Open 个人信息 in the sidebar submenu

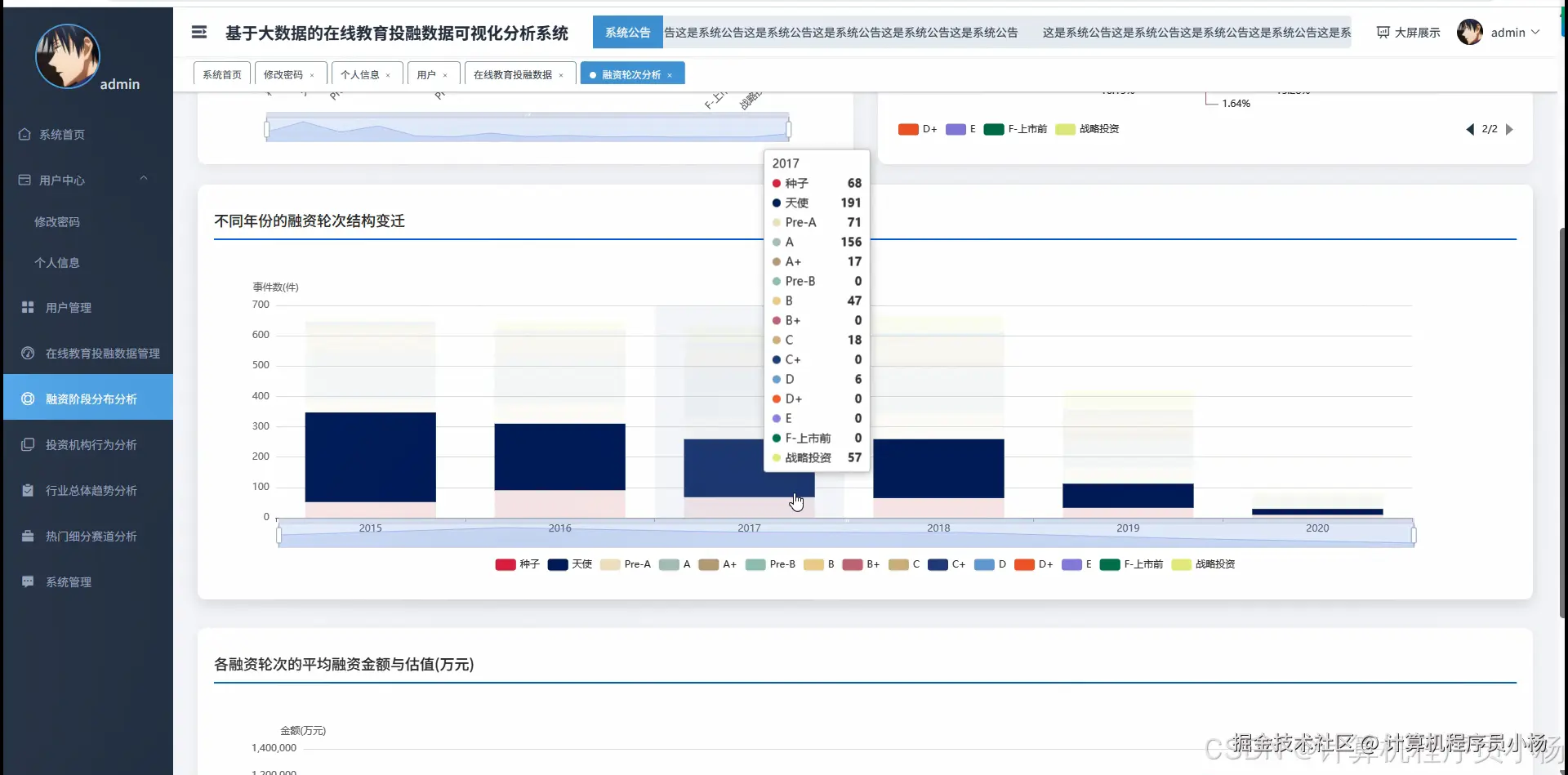click(57, 263)
